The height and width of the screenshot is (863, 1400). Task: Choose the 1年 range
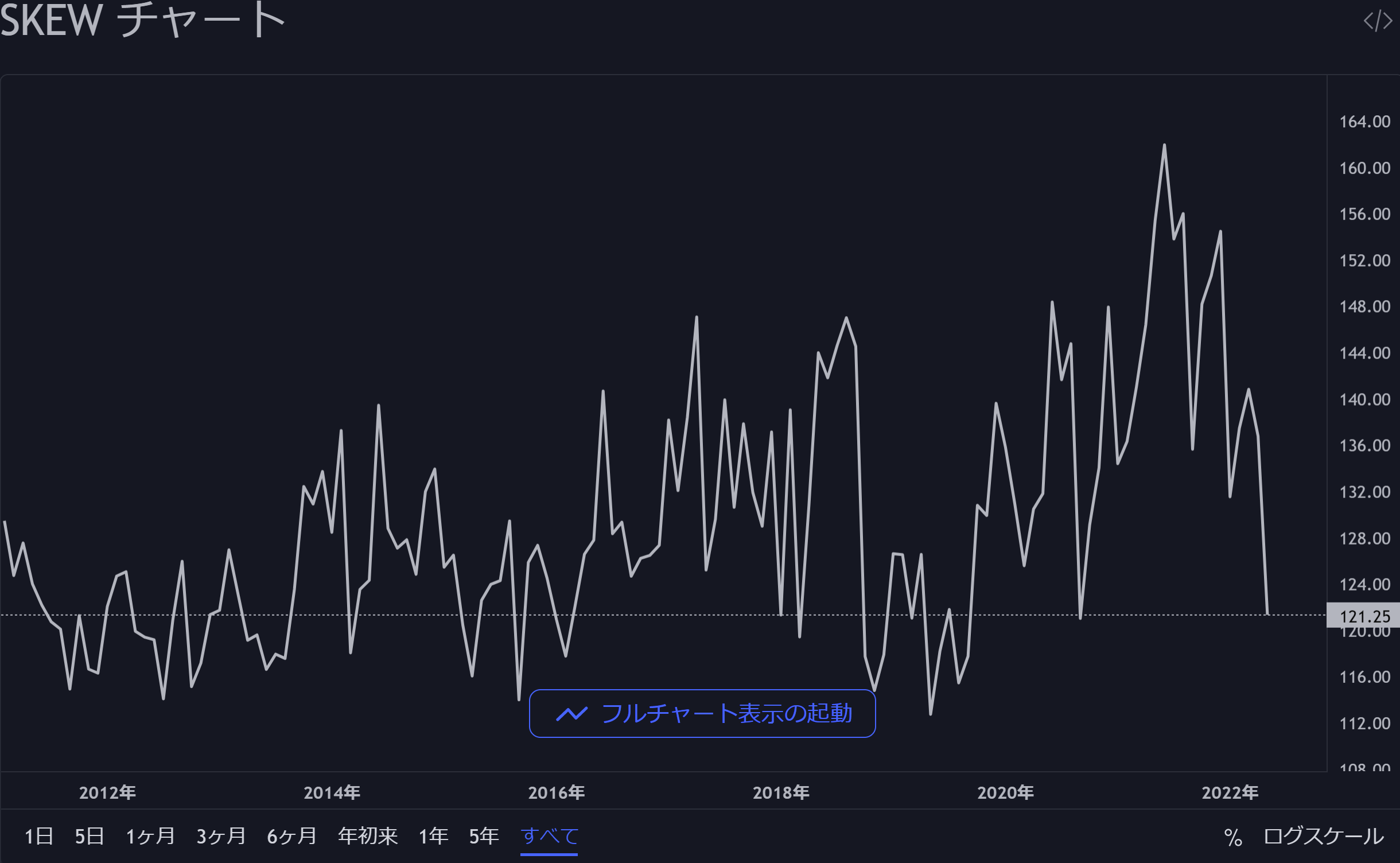[x=433, y=836]
